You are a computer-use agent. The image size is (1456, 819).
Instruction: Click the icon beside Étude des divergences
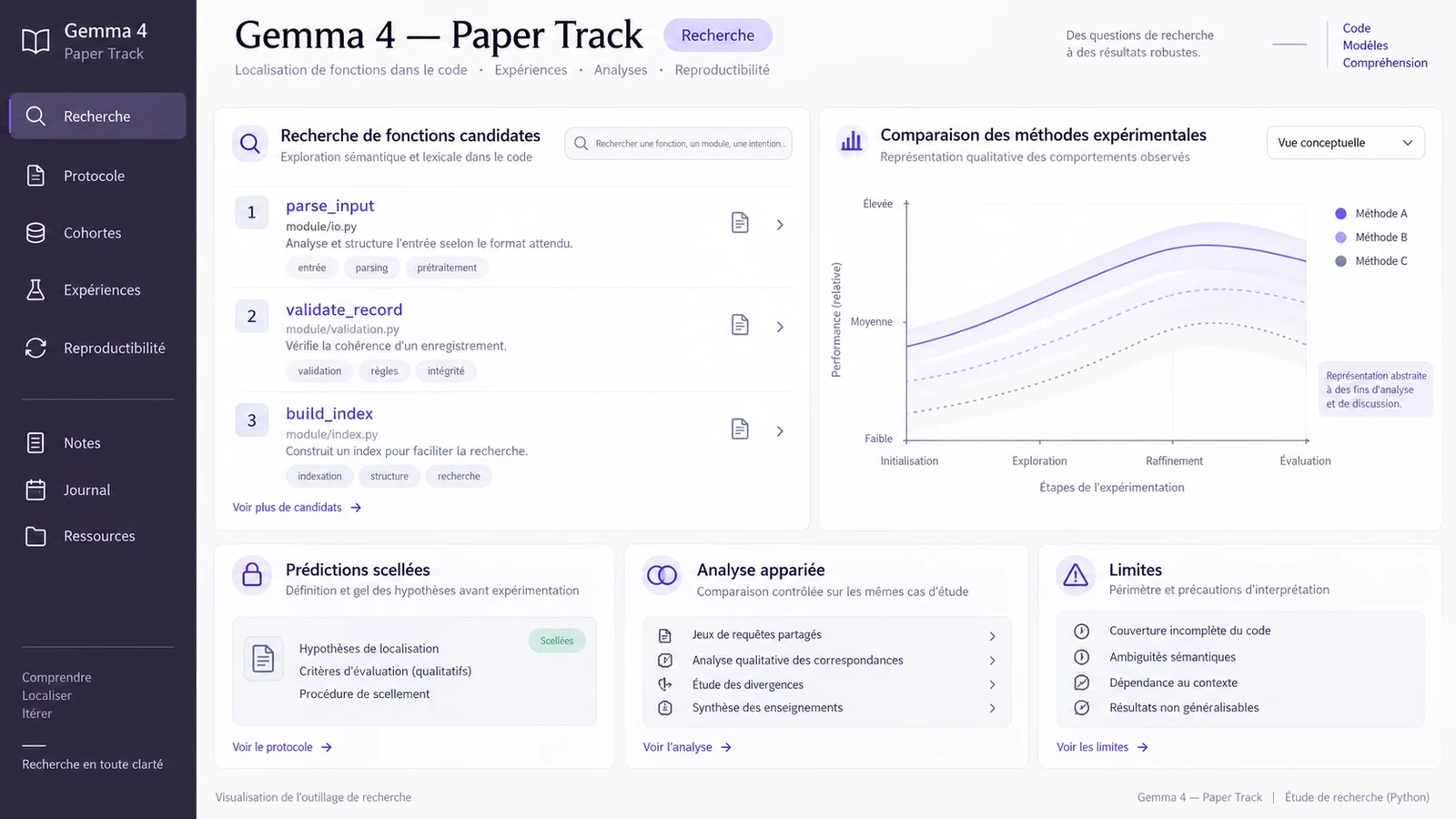(x=665, y=684)
